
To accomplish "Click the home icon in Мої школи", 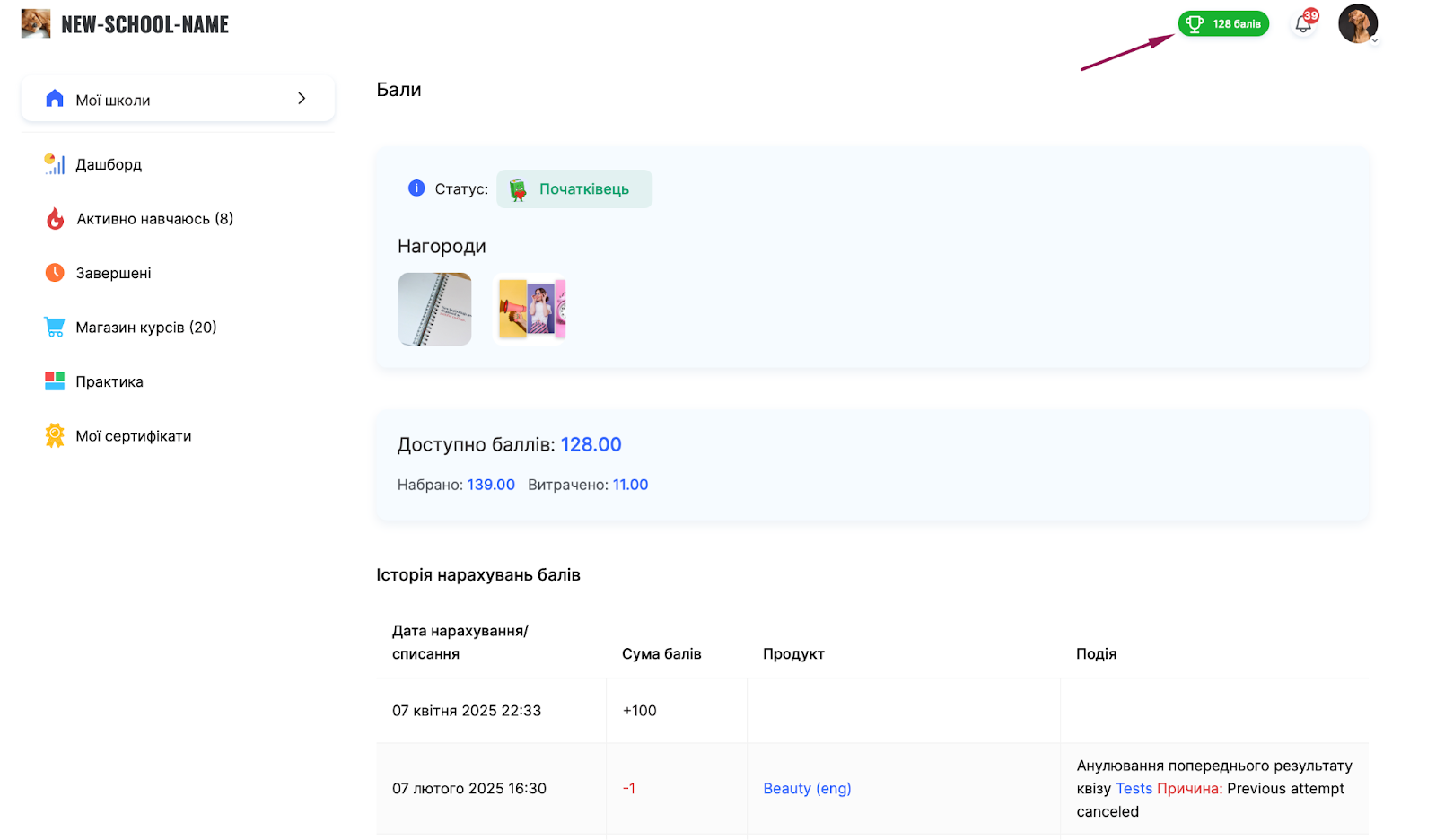I will 55,99.
